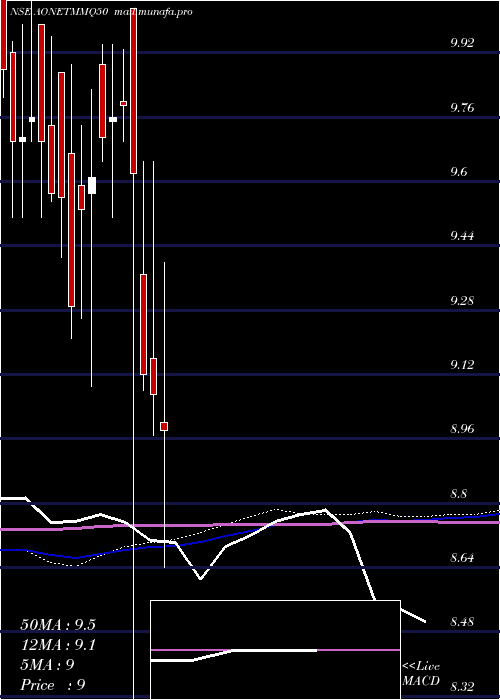Click the 8.64 price axis label

coord(462,558)
